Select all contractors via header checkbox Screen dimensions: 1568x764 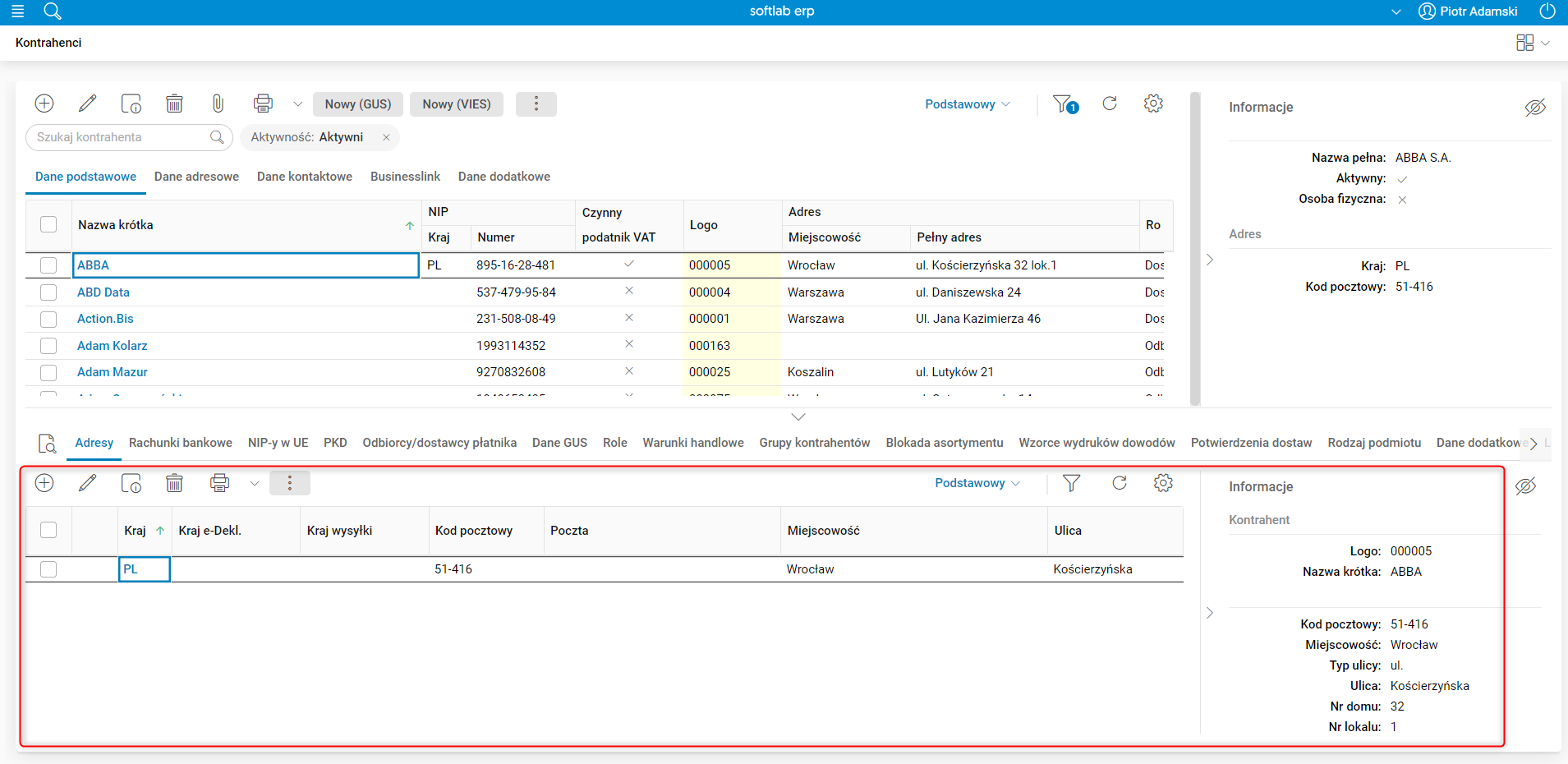point(48,224)
